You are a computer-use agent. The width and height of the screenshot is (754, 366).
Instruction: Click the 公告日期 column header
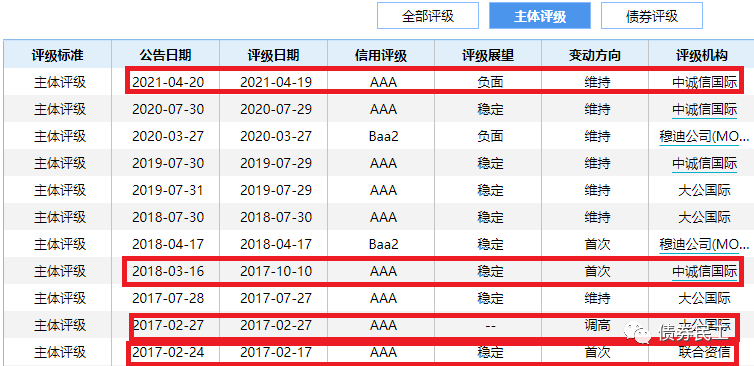coord(165,55)
